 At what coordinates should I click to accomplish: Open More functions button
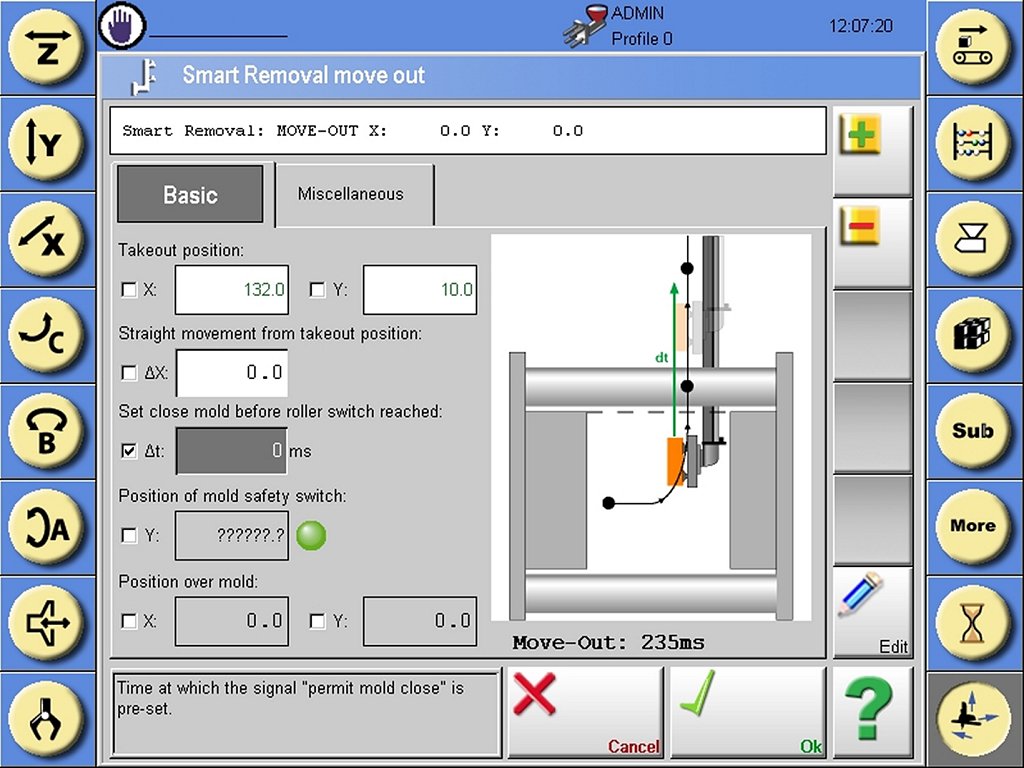click(x=973, y=526)
